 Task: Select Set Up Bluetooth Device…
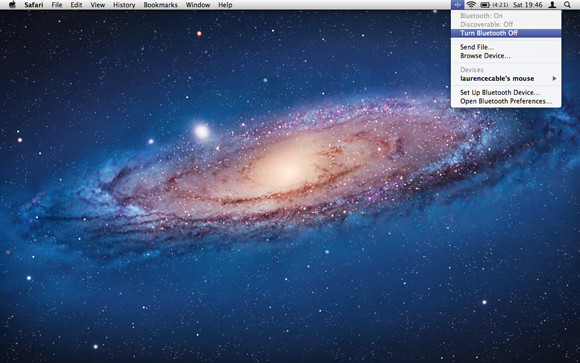tap(506, 93)
